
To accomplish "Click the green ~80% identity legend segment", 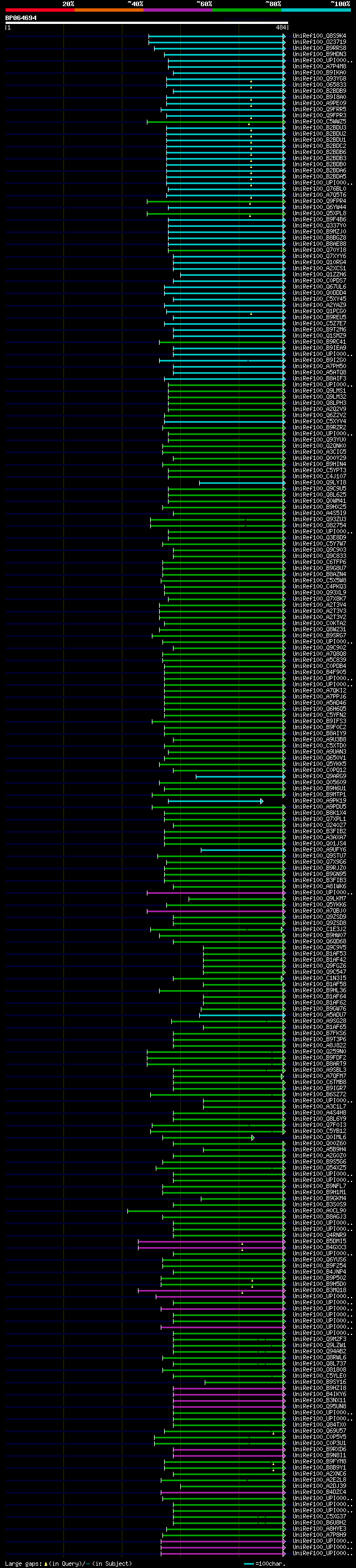I will 247,10.
